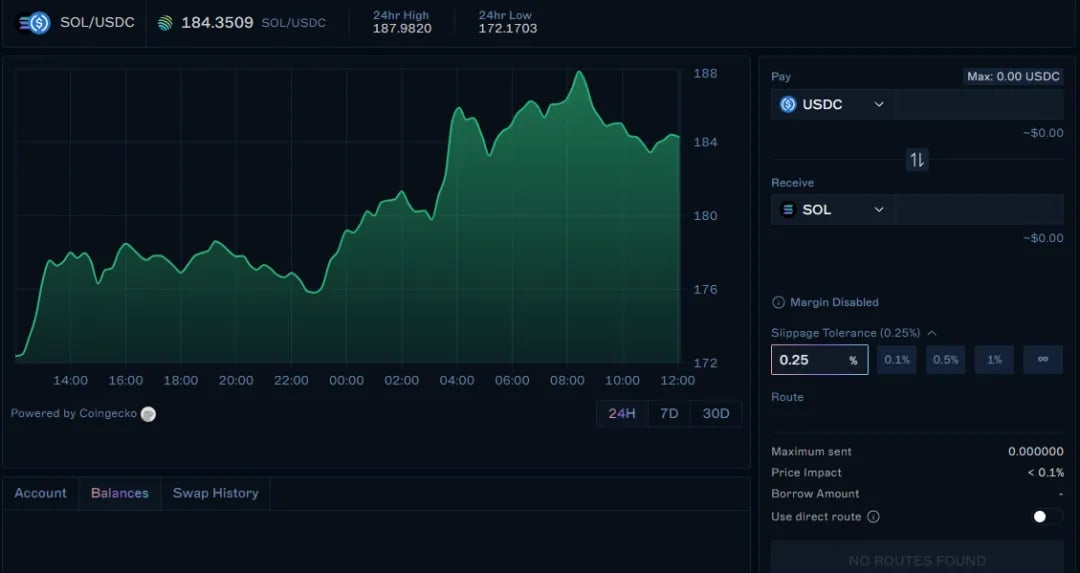Click the Max: 0.00 USDC button
This screenshot has height=573, width=1080.
point(1013,76)
